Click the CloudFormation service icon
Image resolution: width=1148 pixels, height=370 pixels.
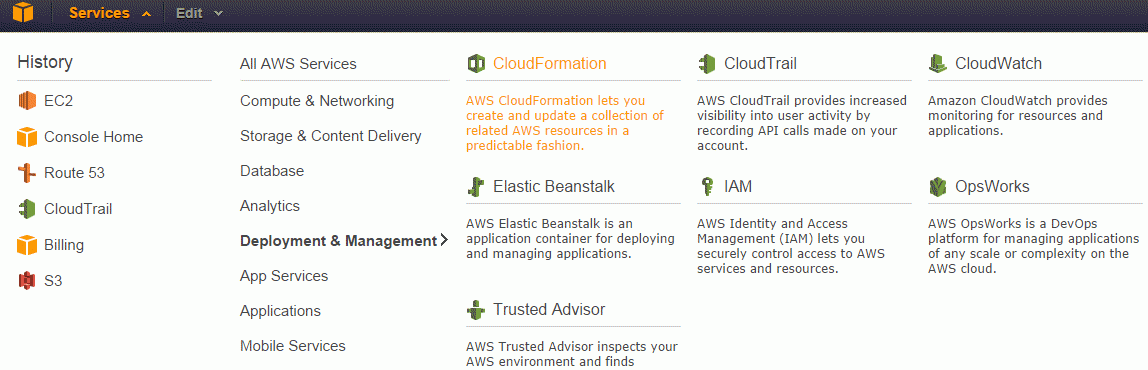point(476,64)
